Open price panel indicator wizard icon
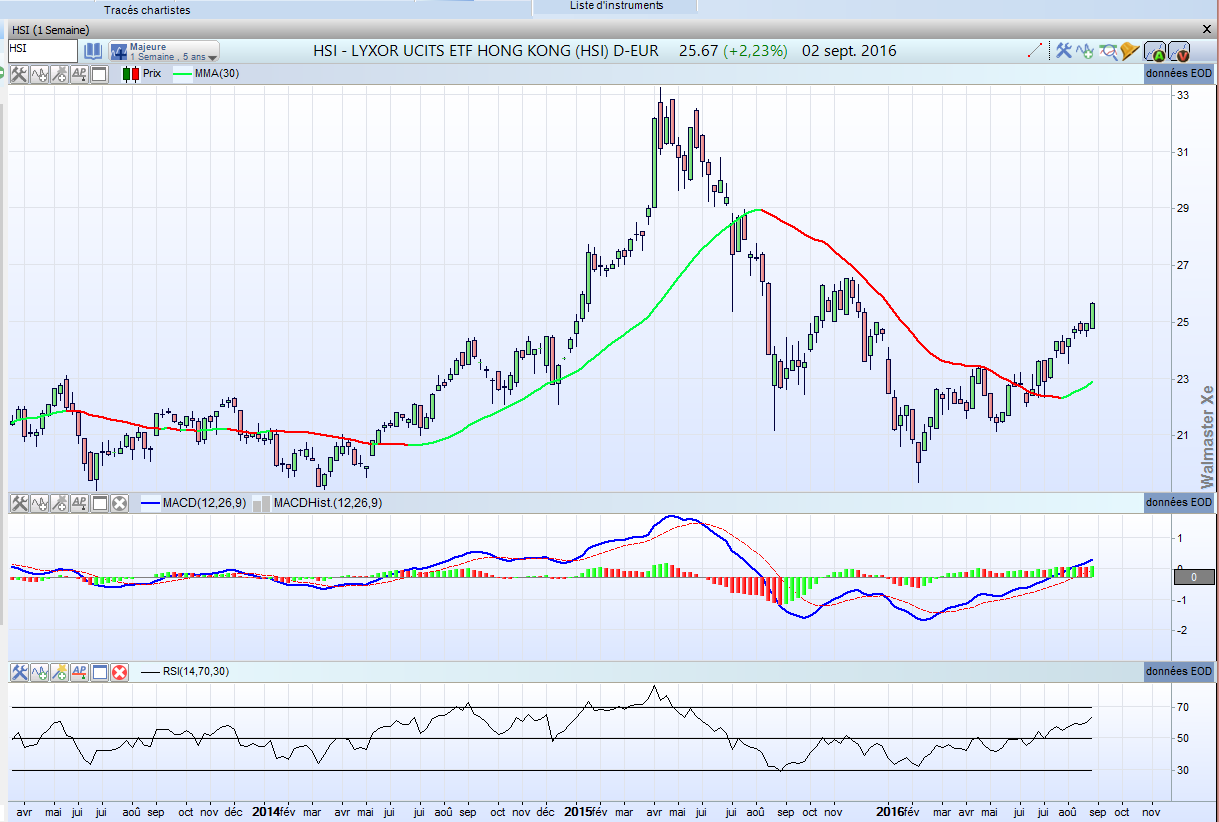 pos(59,74)
